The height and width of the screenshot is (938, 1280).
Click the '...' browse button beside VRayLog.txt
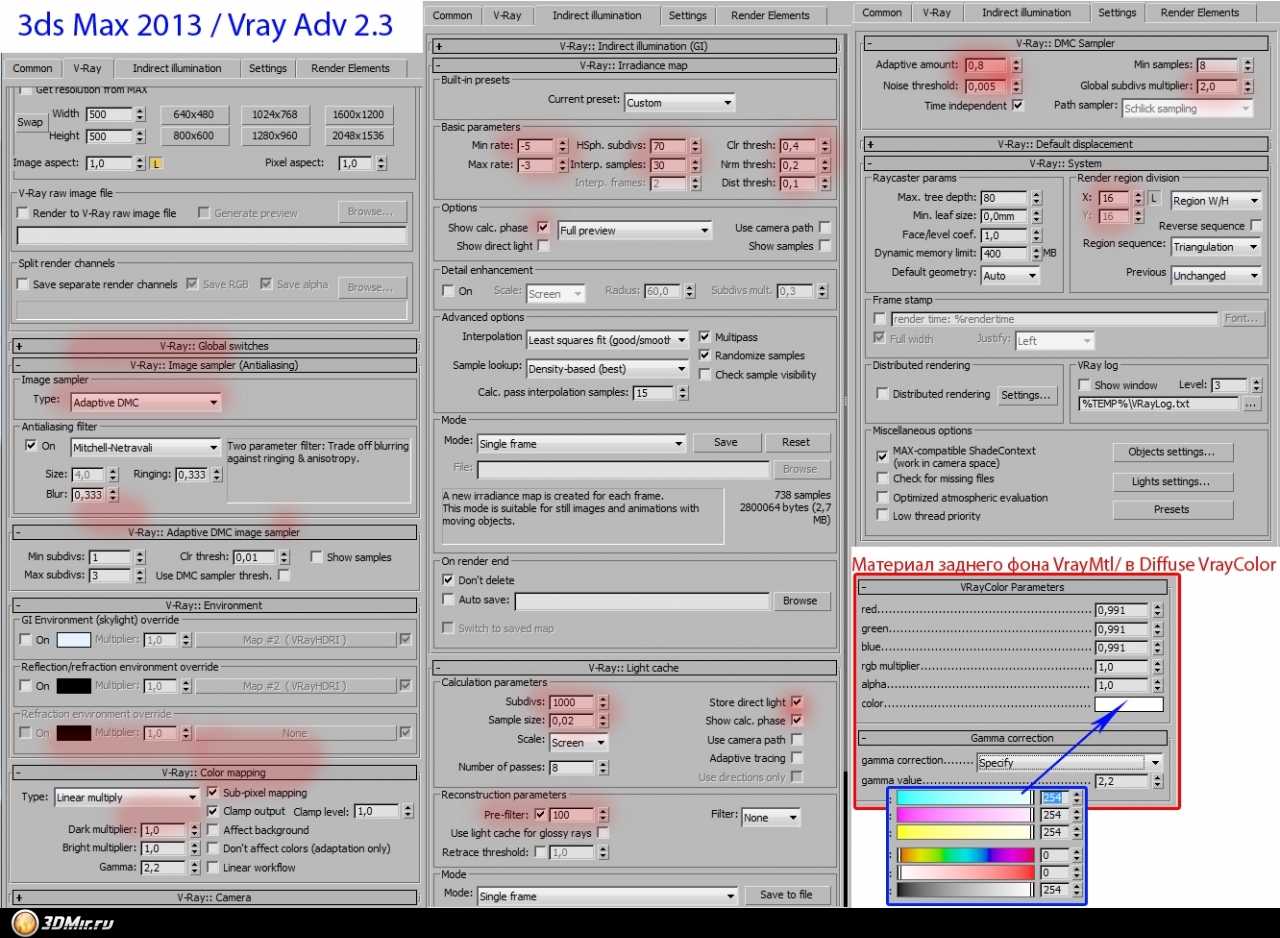[1253, 404]
